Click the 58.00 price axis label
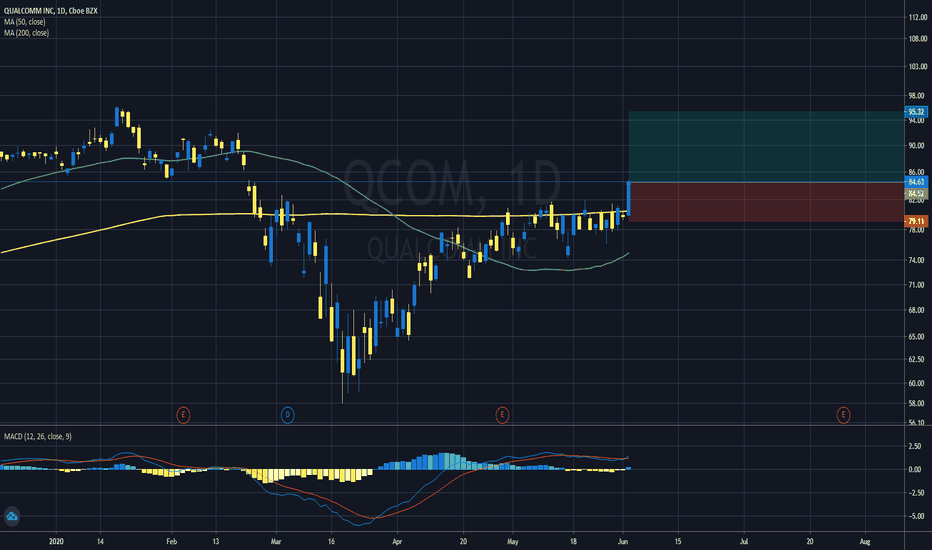 pos(917,403)
